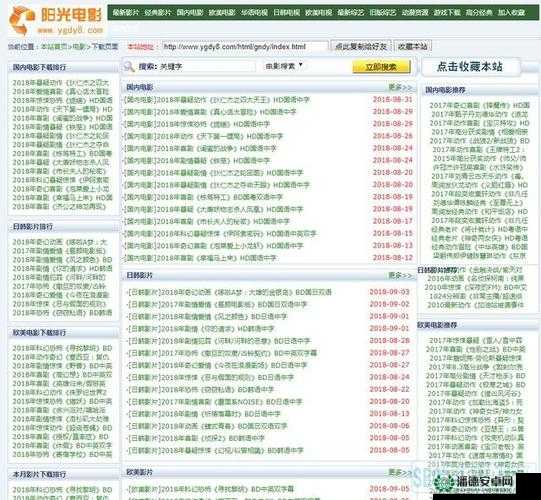Click the 日韩影片排行 sidebar header
The width and height of the screenshot is (541, 500).
33,227
